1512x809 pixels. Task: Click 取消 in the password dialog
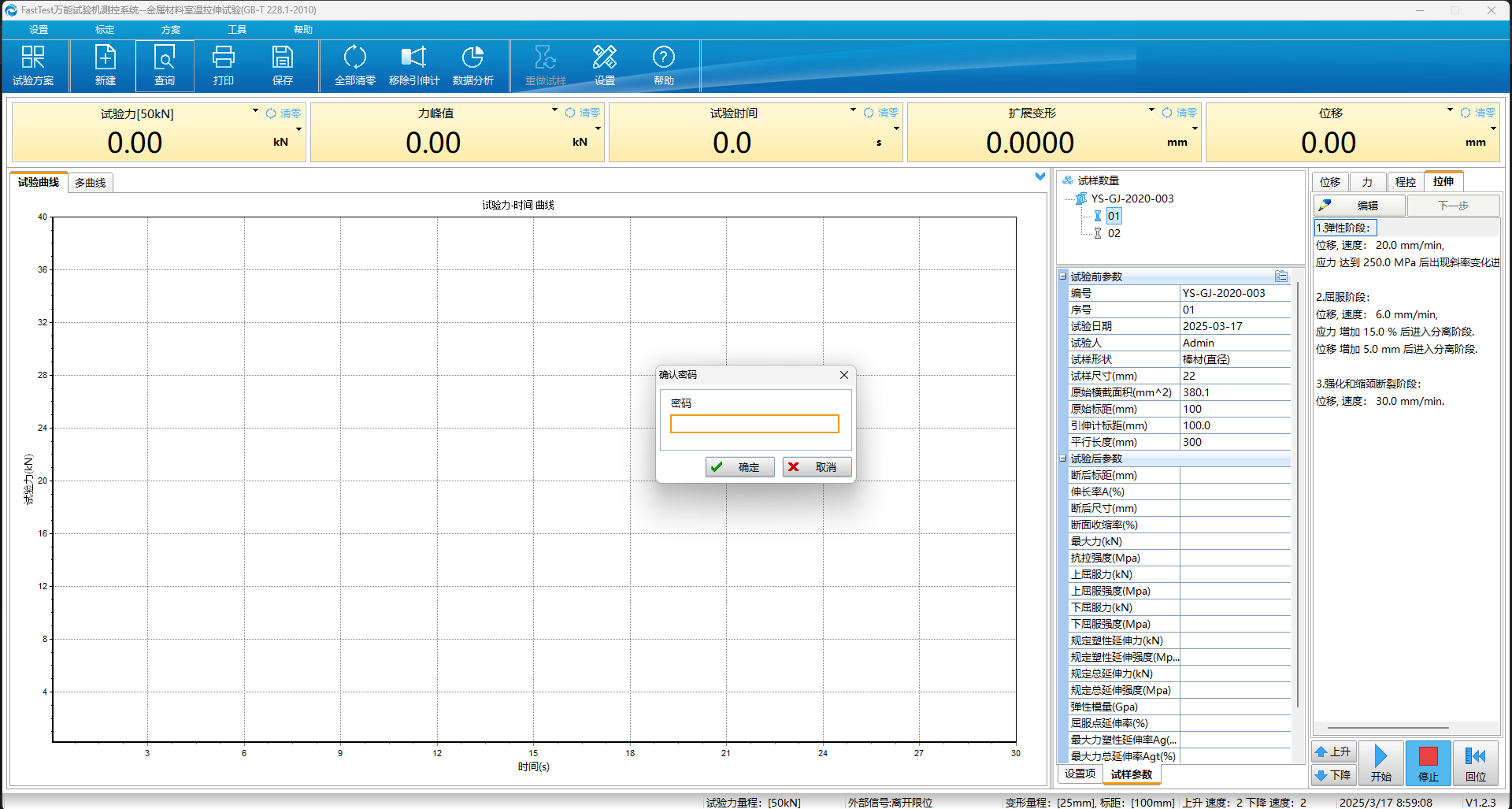[817, 467]
